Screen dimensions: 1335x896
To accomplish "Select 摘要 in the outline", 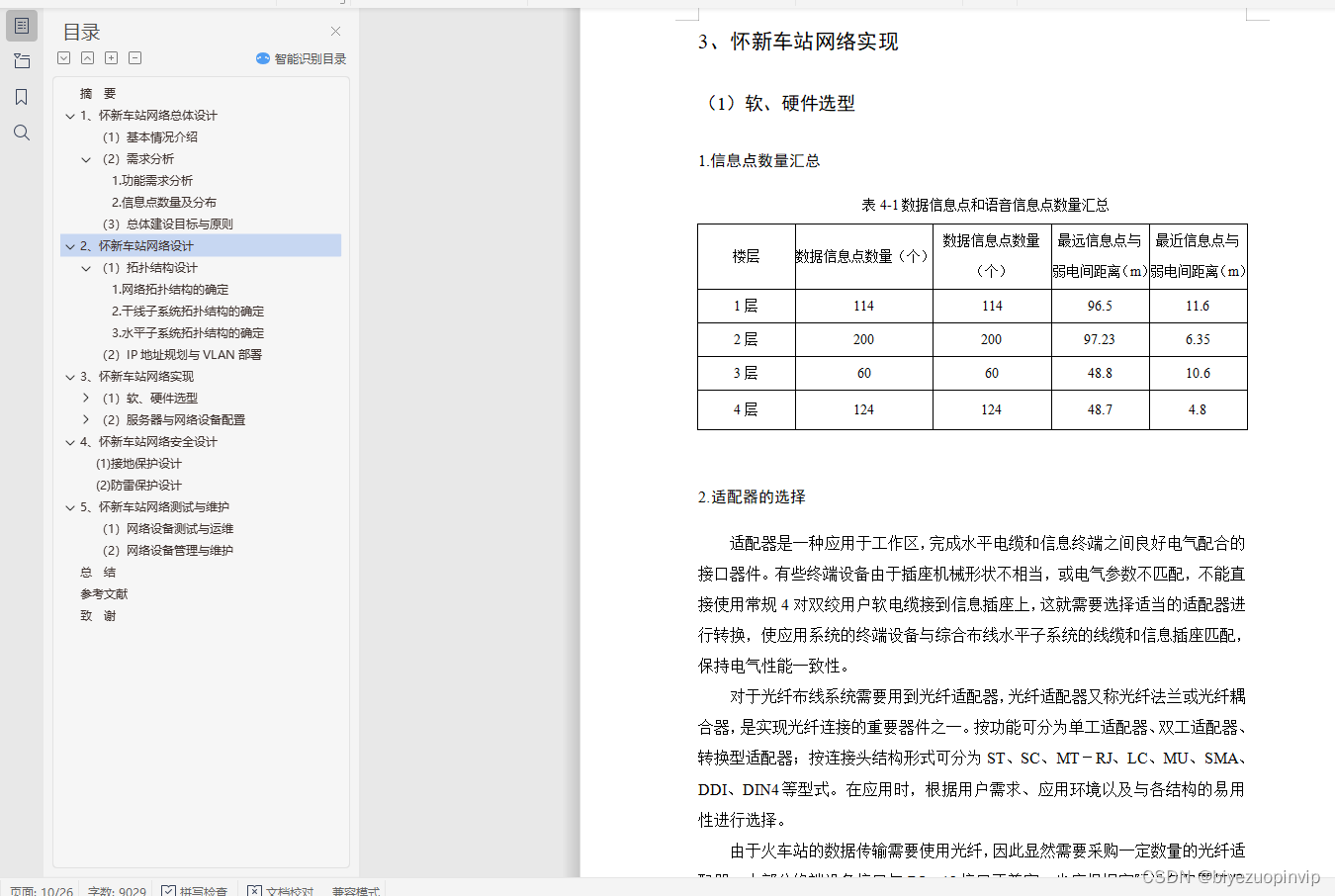I will pos(97,93).
